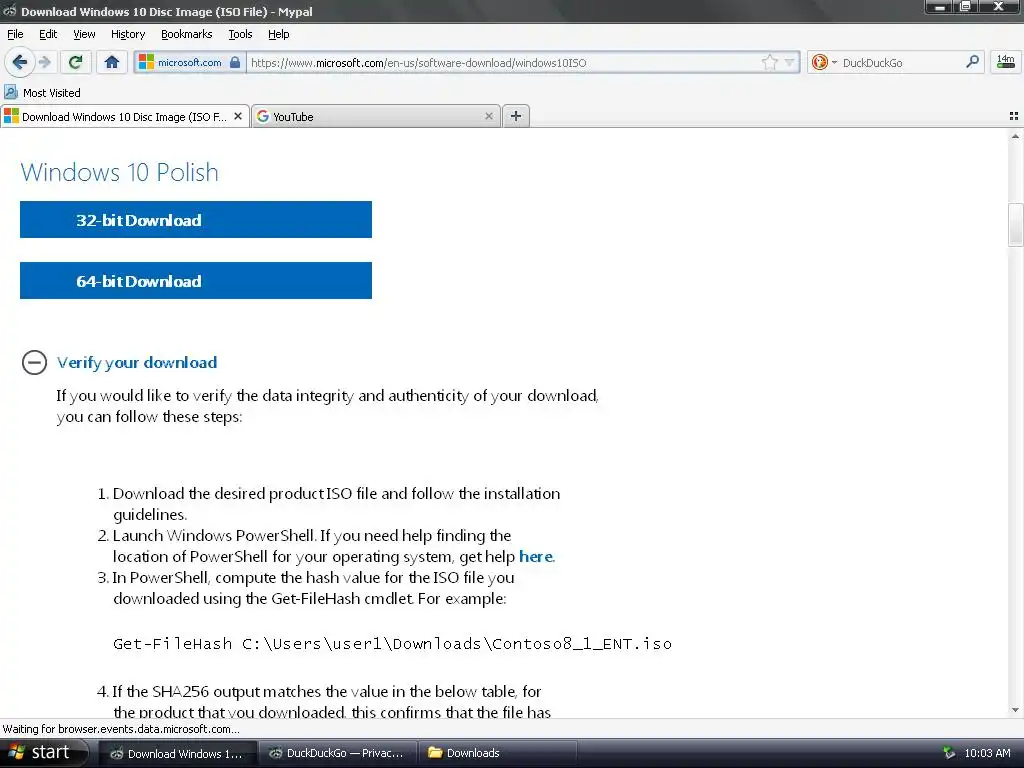Open the URL history dropdown arrow
The height and width of the screenshot is (768, 1024).
(x=790, y=63)
